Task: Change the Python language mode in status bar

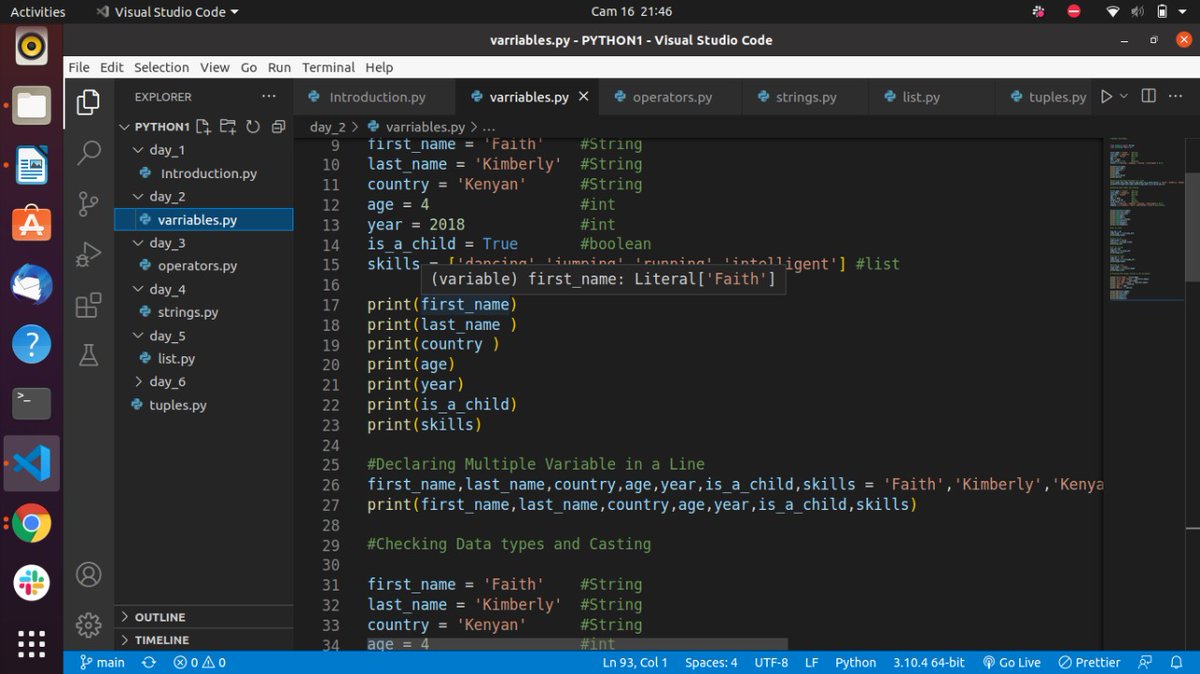Action: [x=855, y=662]
